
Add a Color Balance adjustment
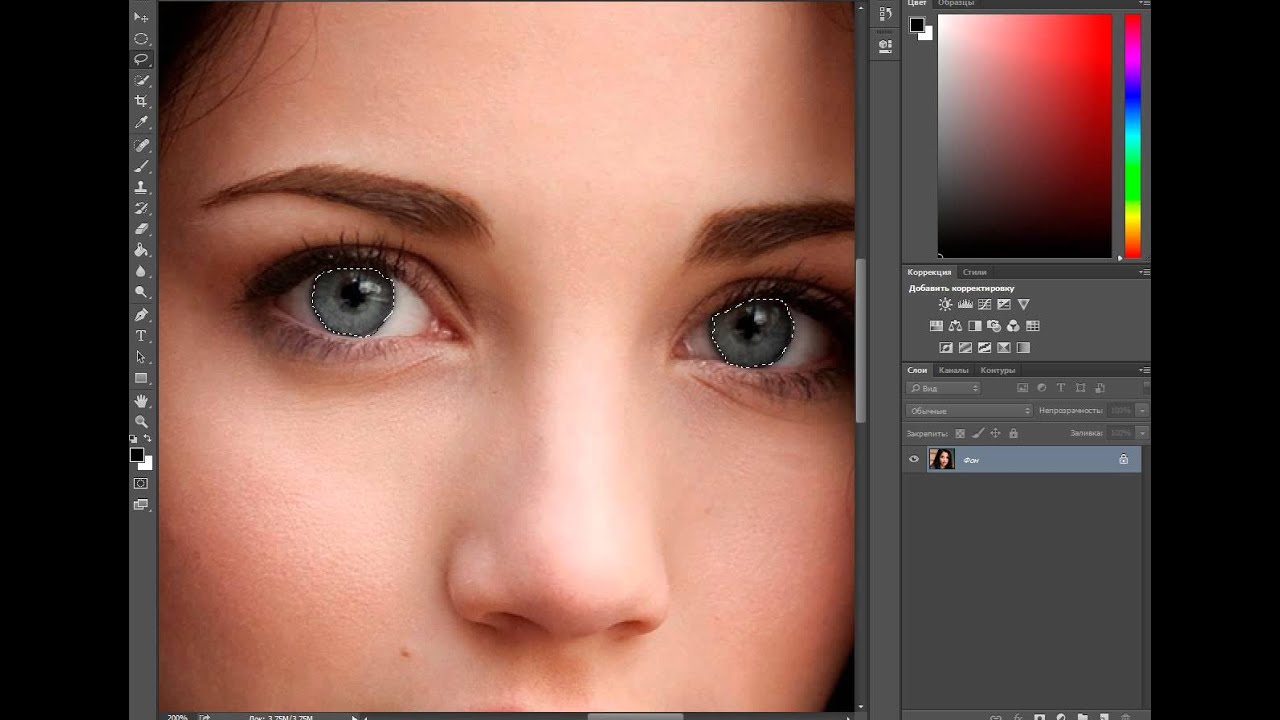click(955, 326)
